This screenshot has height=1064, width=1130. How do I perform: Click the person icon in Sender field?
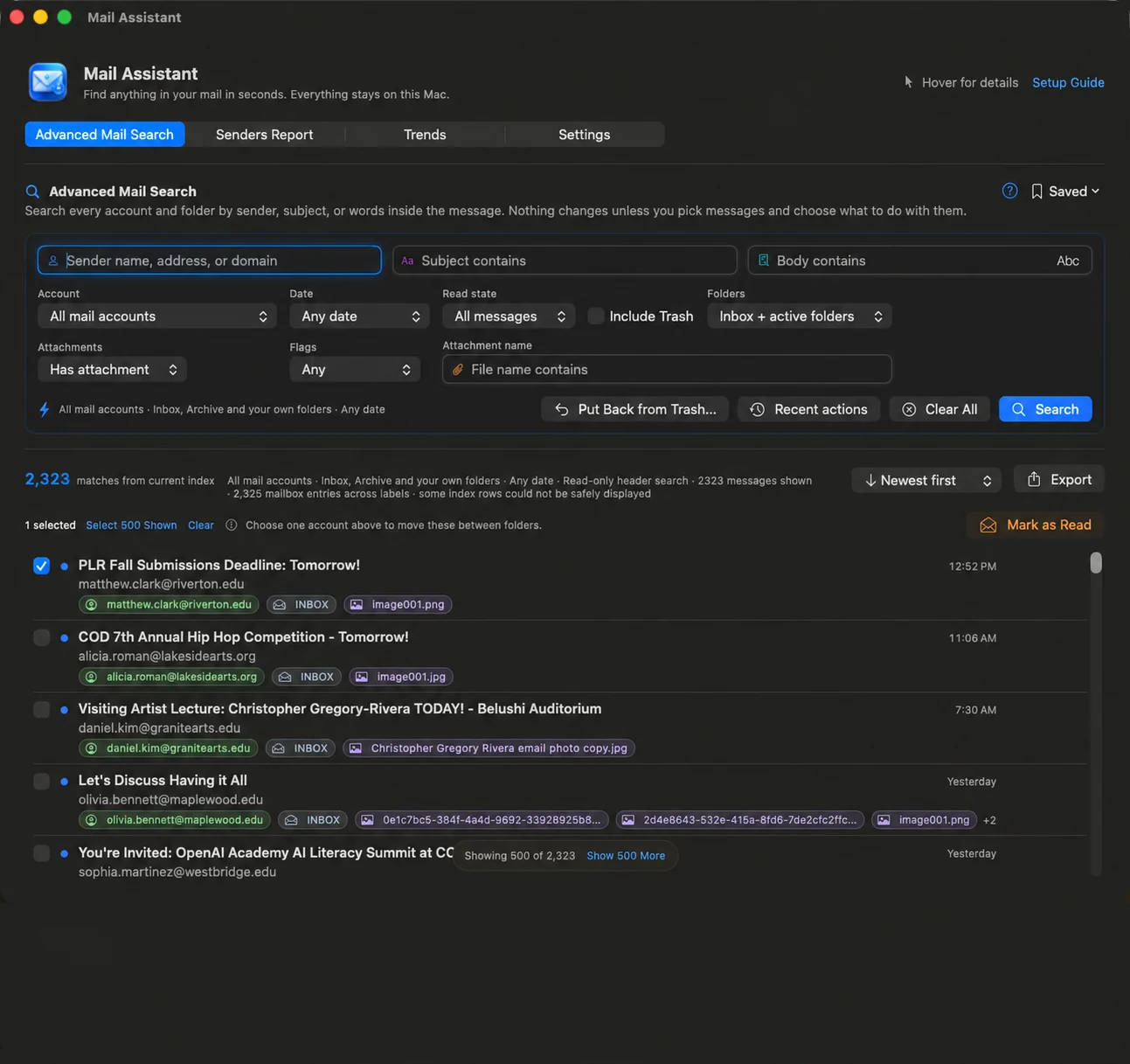pyautogui.click(x=53, y=261)
